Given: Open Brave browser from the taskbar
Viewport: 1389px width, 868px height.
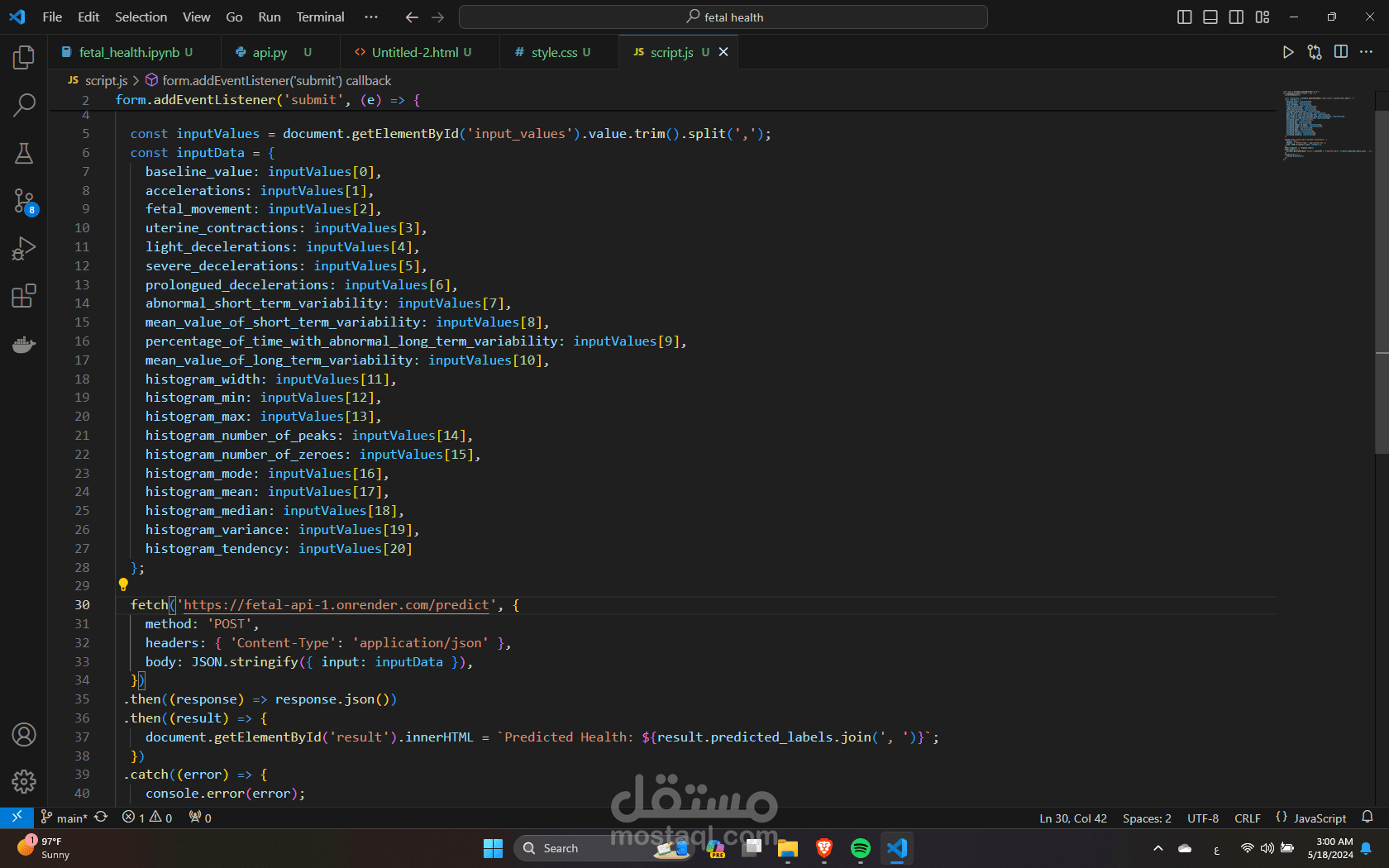Looking at the screenshot, I should pyautogui.click(x=824, y=848).
